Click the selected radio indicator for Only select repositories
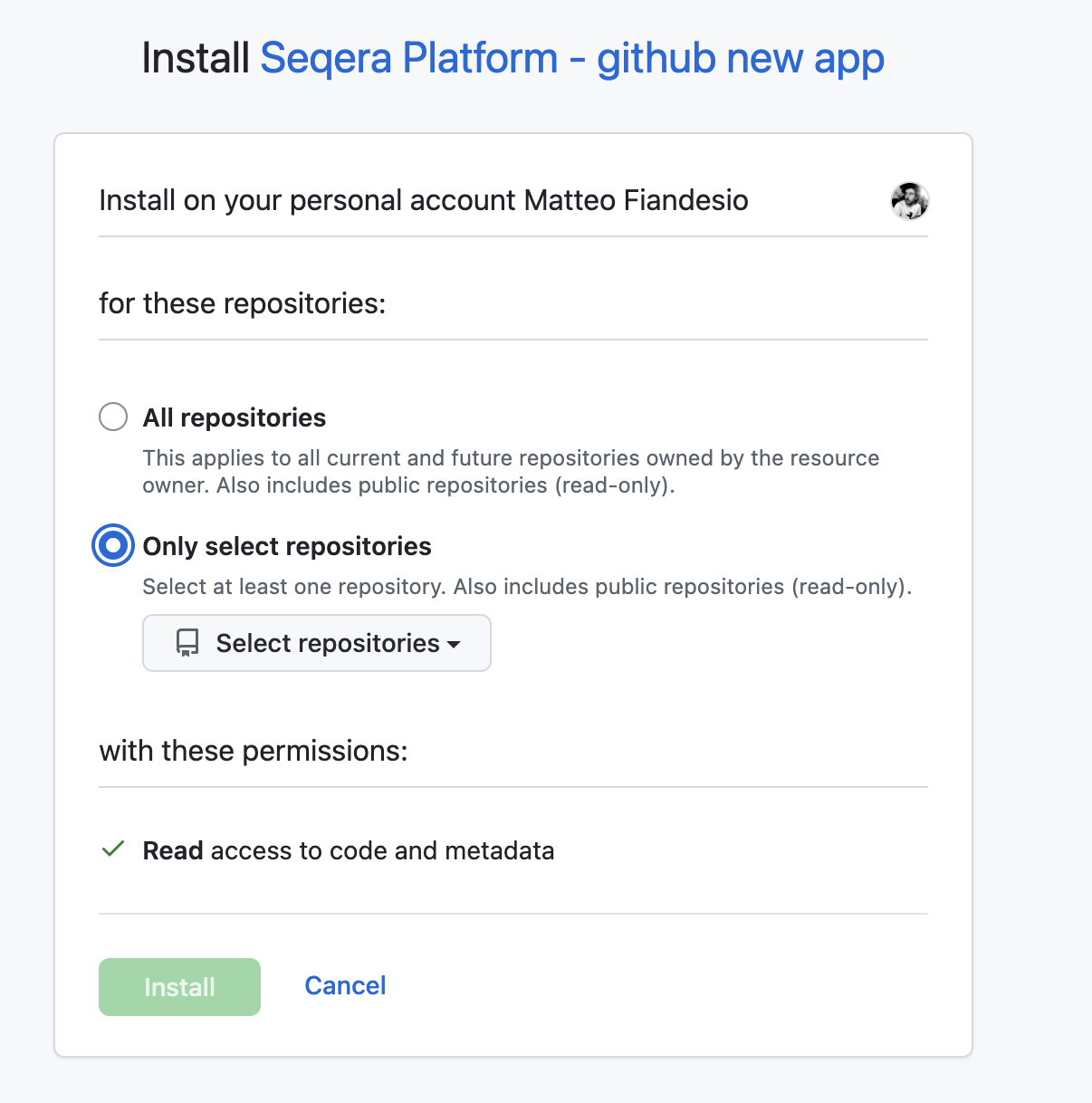Image resolution: width=1092 pixels, height=1103 pixels. coord(112,545)
